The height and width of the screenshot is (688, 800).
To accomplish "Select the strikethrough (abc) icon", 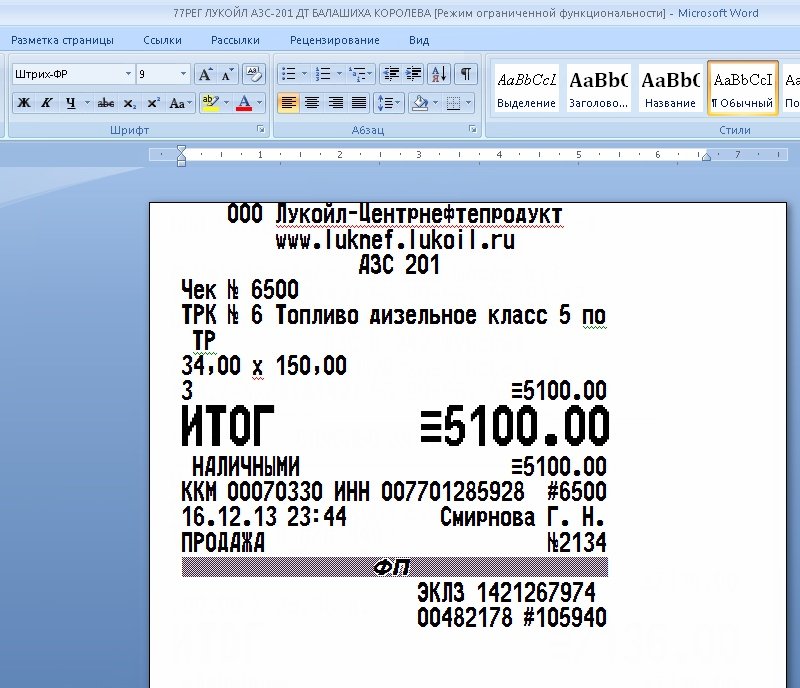I will click(105, 103).
